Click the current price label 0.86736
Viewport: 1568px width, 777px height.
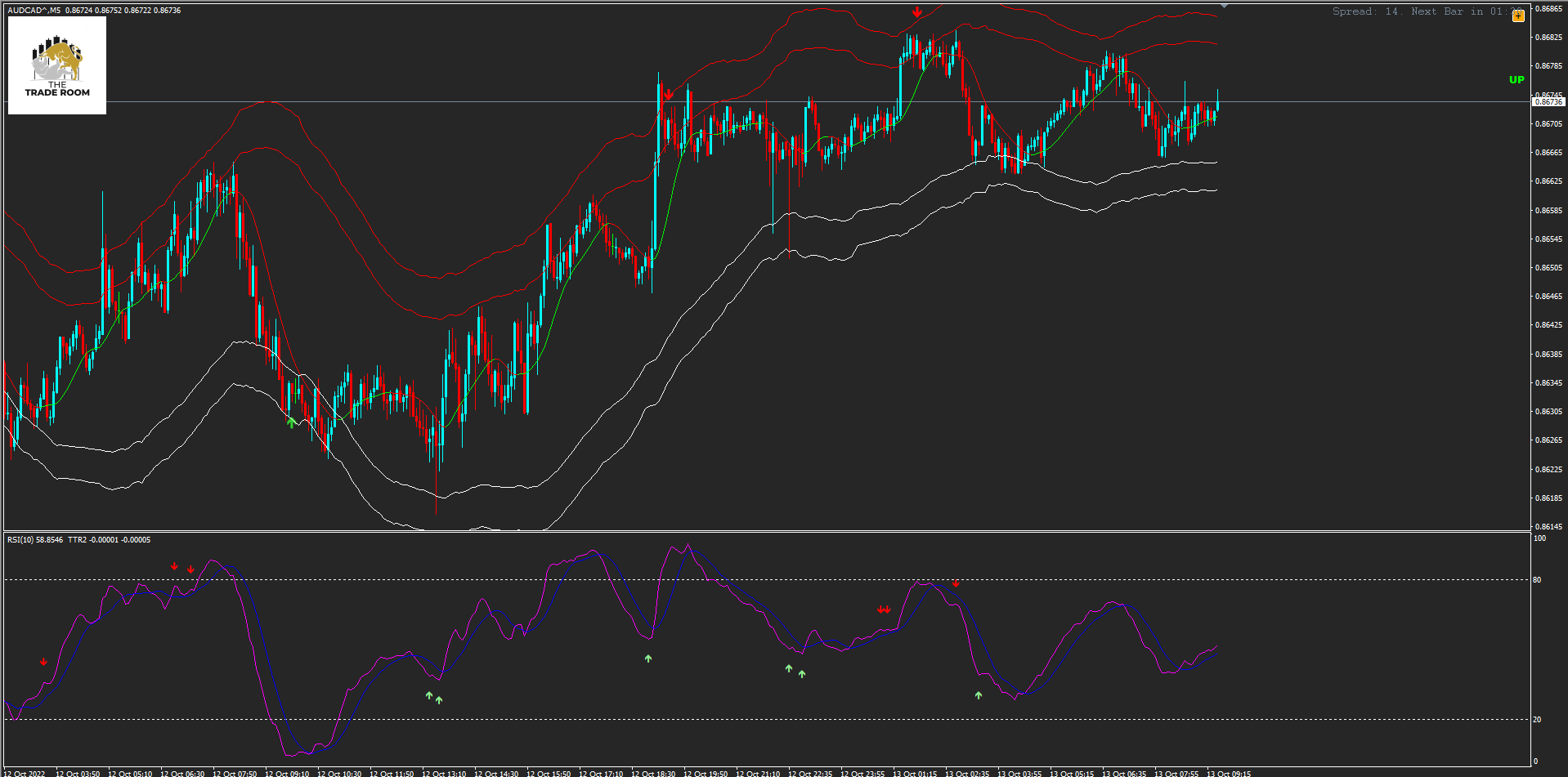click(x=1548, y=102)
